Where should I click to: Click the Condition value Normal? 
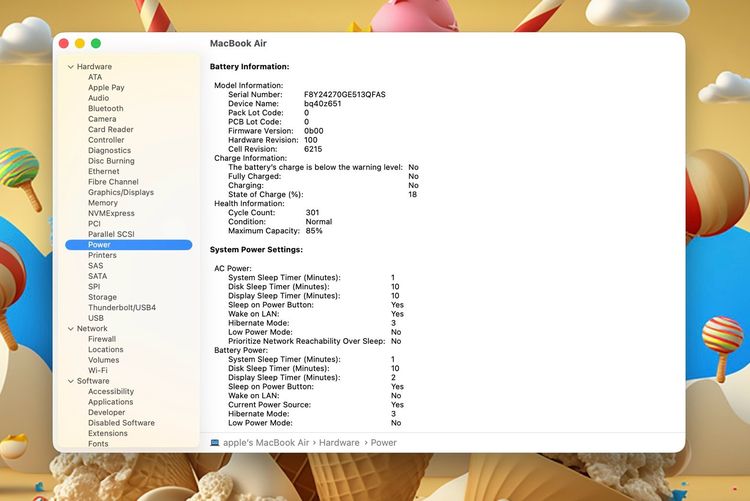tap(319, 222)
